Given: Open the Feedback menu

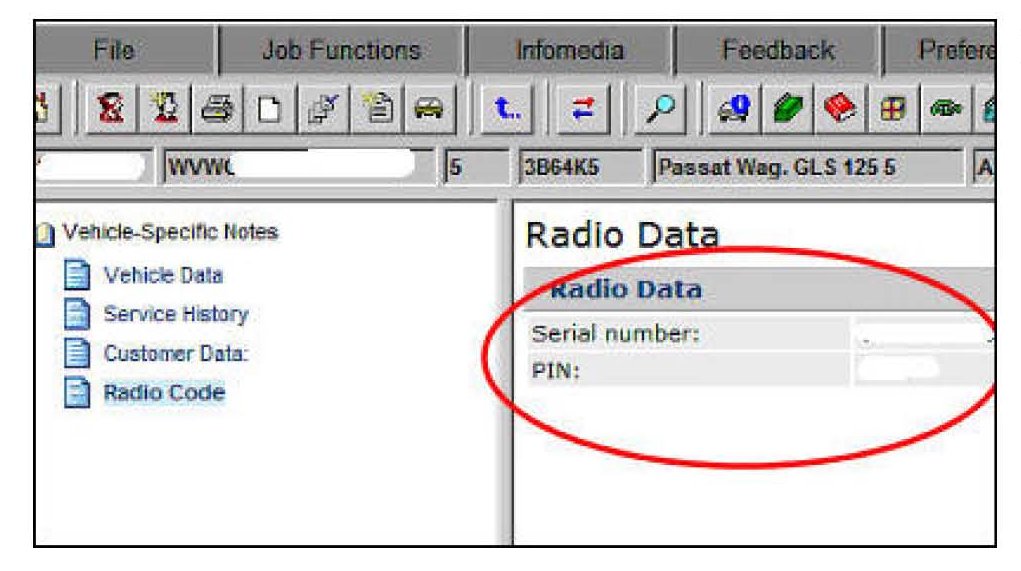Looking at the screenshot, I should 778,50.
